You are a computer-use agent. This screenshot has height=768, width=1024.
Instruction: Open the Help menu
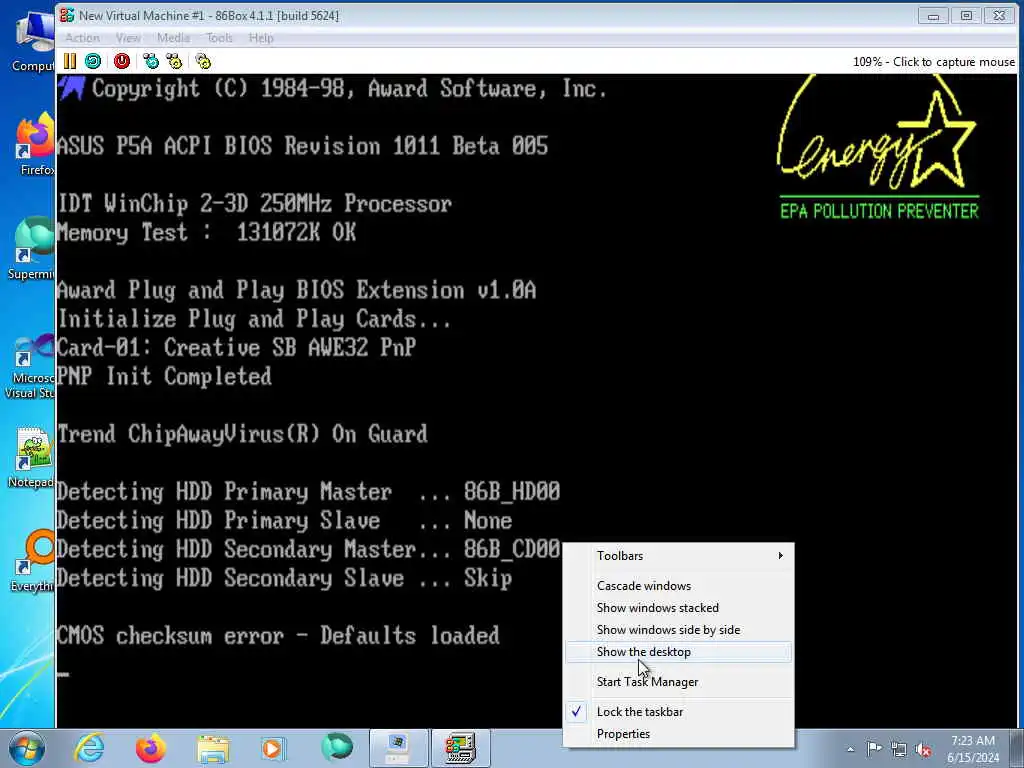pos(261,38)
